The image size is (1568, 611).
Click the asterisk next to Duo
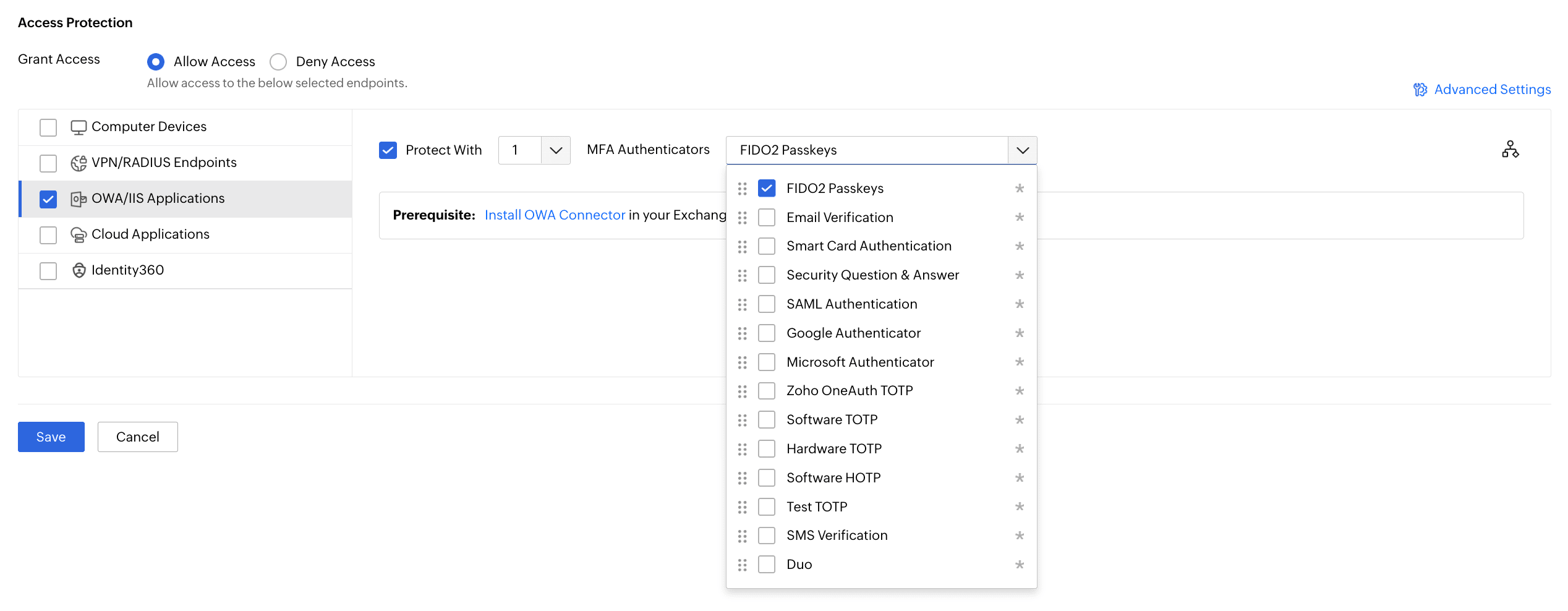[1020, 565]
